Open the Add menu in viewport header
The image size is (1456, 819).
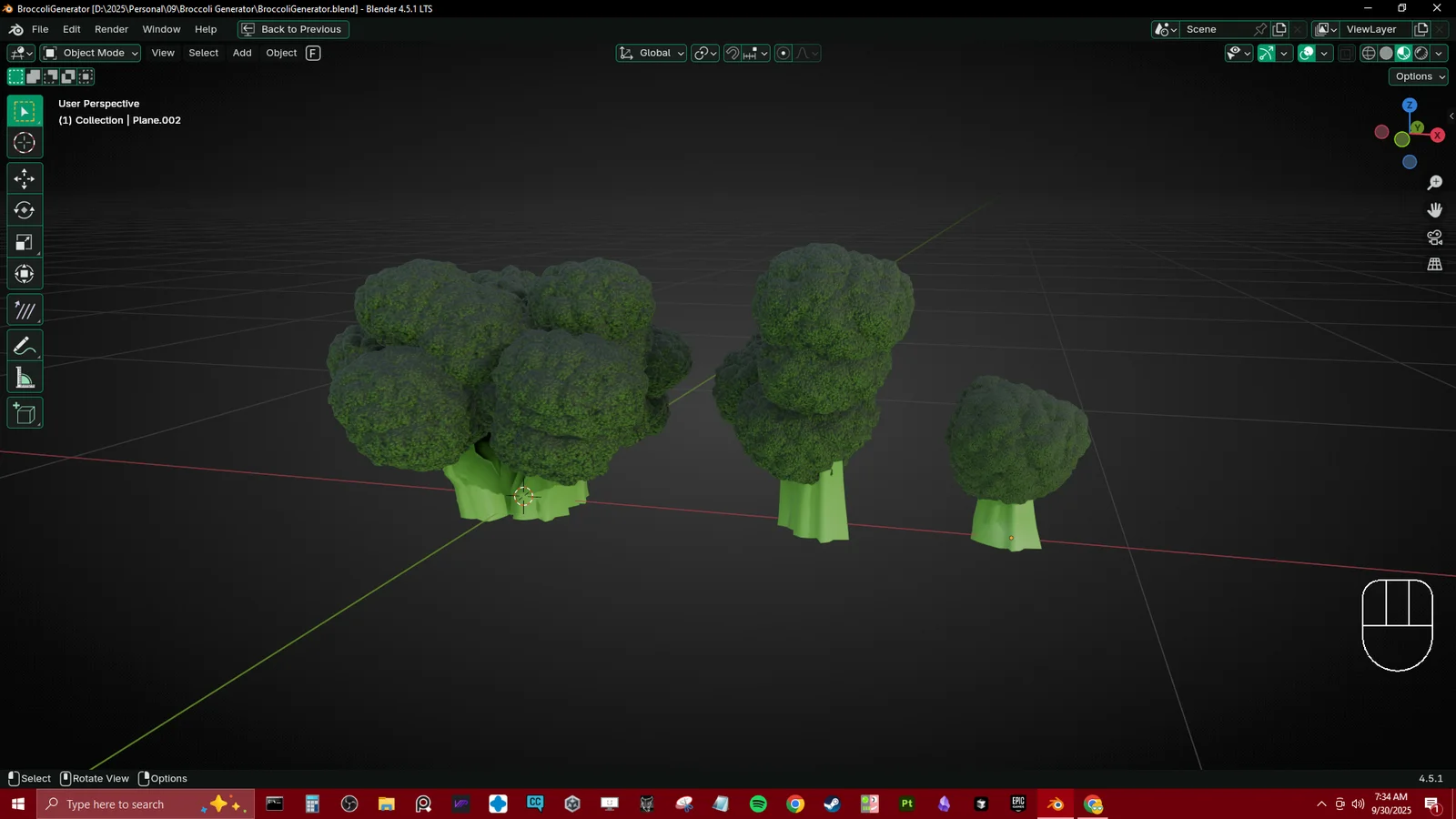tap(242, 54)
